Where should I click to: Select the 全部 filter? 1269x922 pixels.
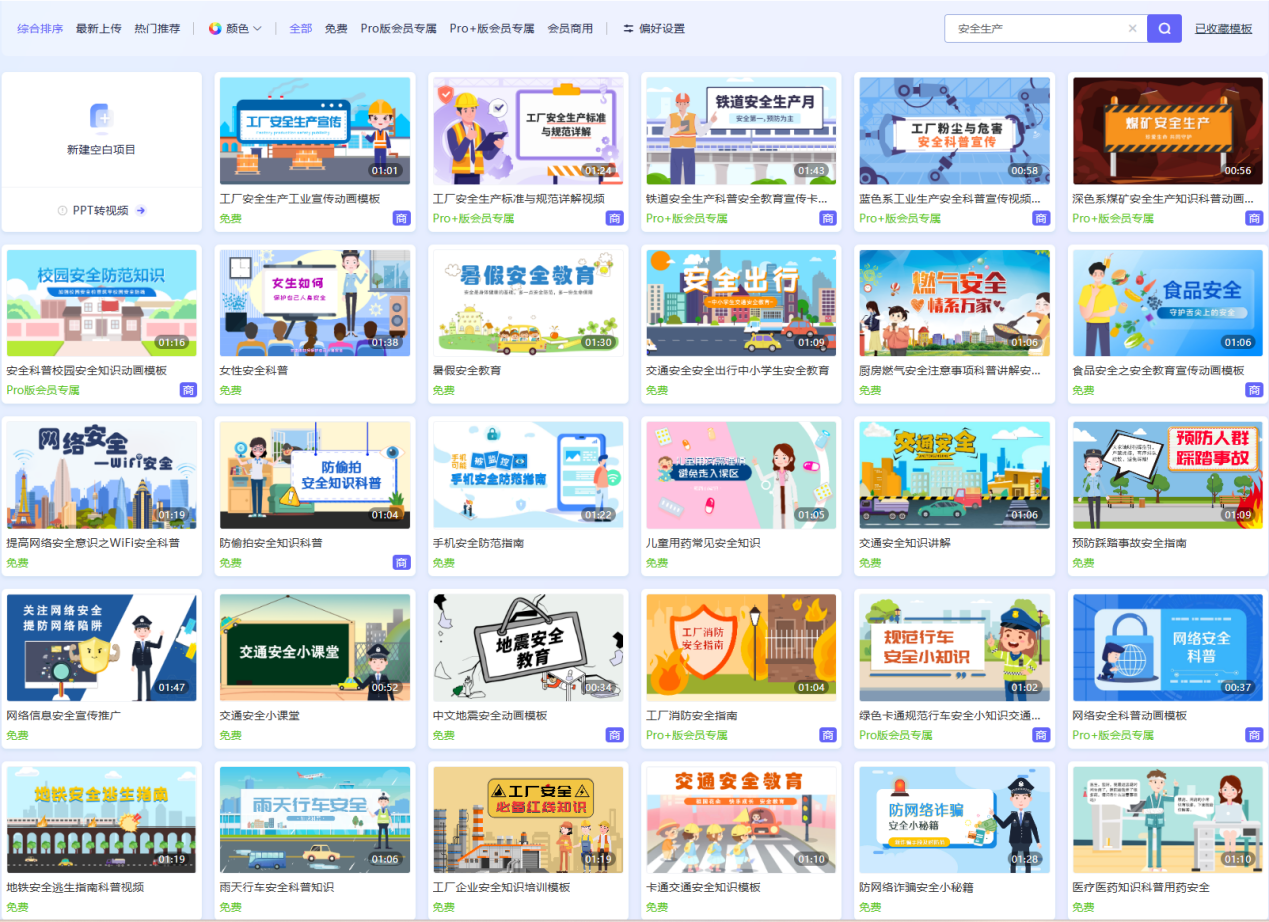[x=300, y=28]
